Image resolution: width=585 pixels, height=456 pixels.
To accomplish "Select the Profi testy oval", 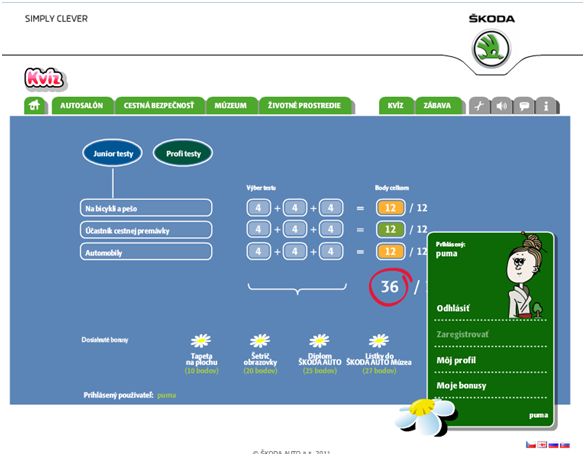I will pyautogui.click(x=183, y=153).
